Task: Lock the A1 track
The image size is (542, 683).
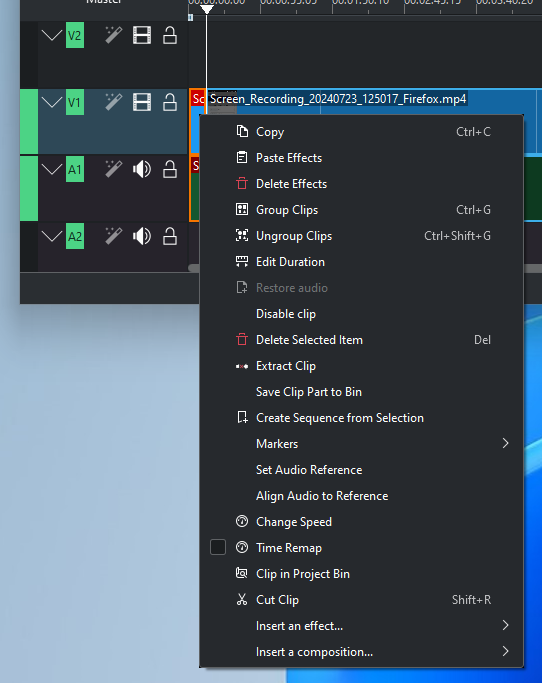Action: [170, 169]
